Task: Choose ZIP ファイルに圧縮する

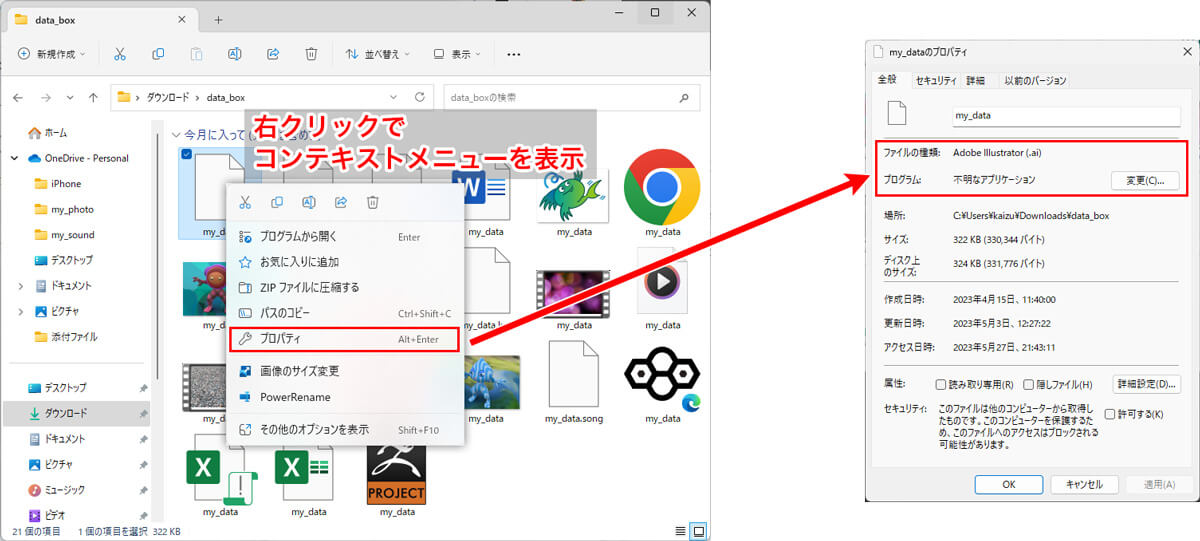Action: tap(347, 287)
